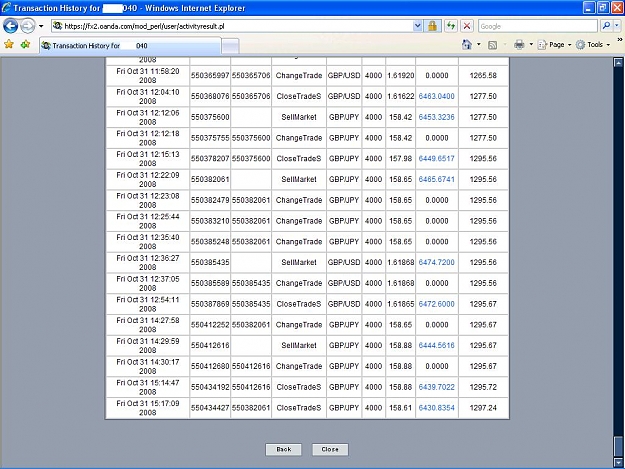Click the Google search box
Screen dimensions: 625x469
click(x=538, y=26)
